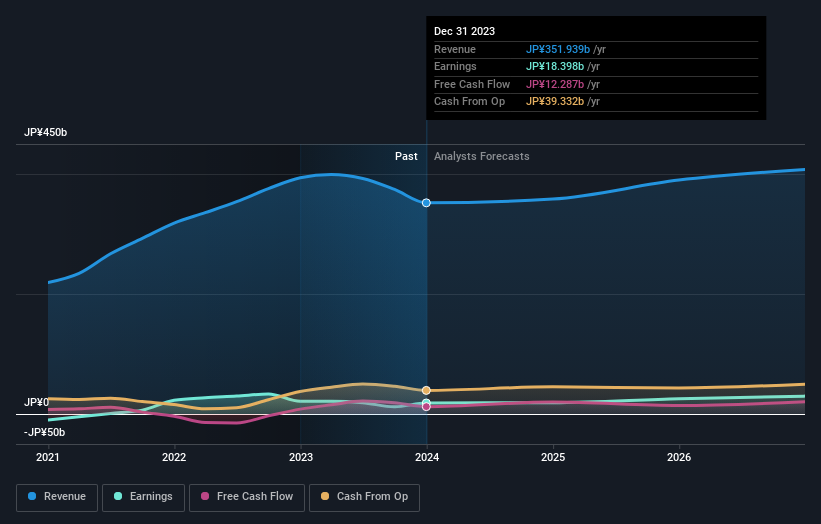The width and height of the screenshot is (821, 524).
Task: Click the JP¥18.398b earnings value
Action: [554, 66]
